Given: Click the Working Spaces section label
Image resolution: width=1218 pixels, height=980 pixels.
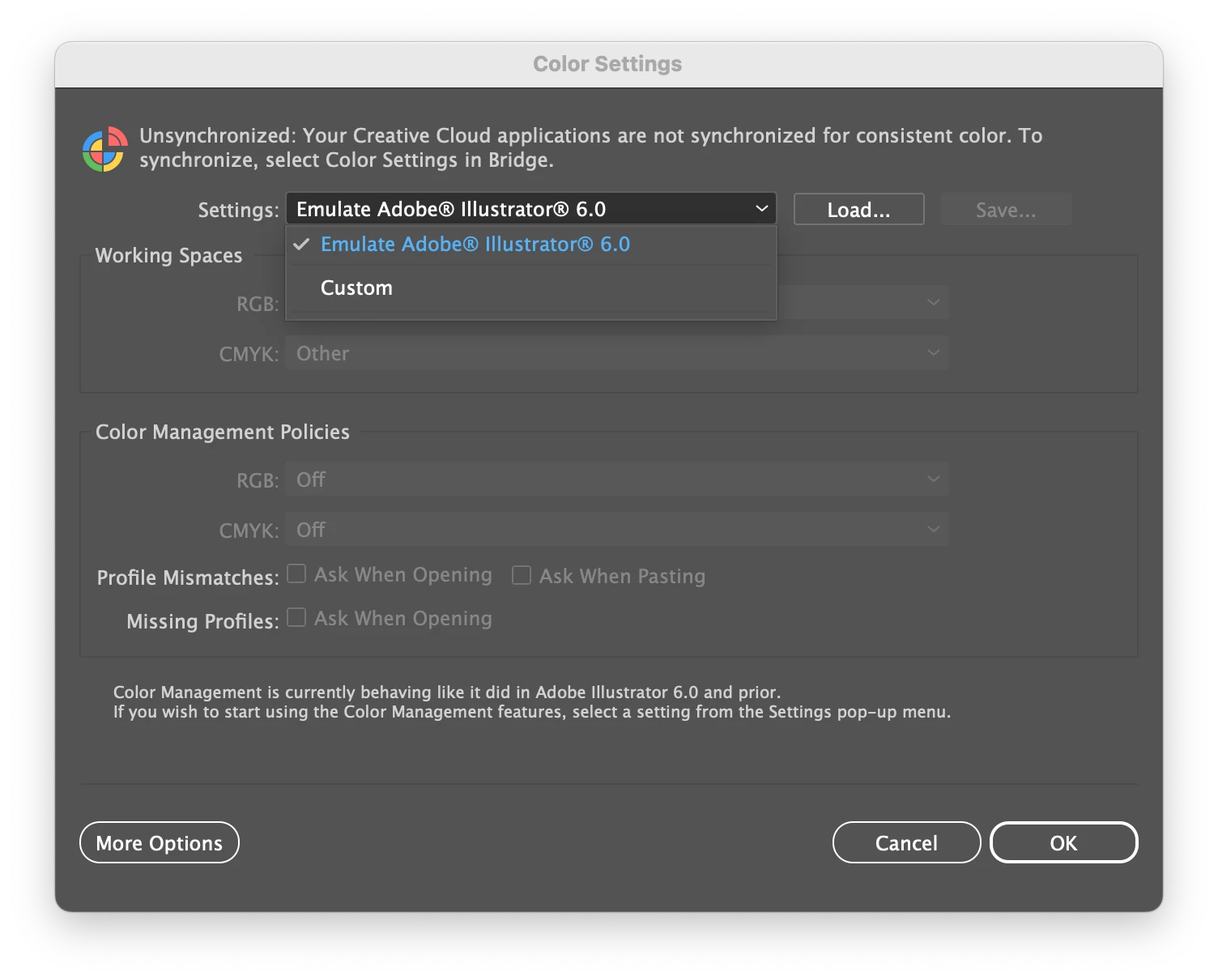Looking at the screenshot, I should point(168,256).
